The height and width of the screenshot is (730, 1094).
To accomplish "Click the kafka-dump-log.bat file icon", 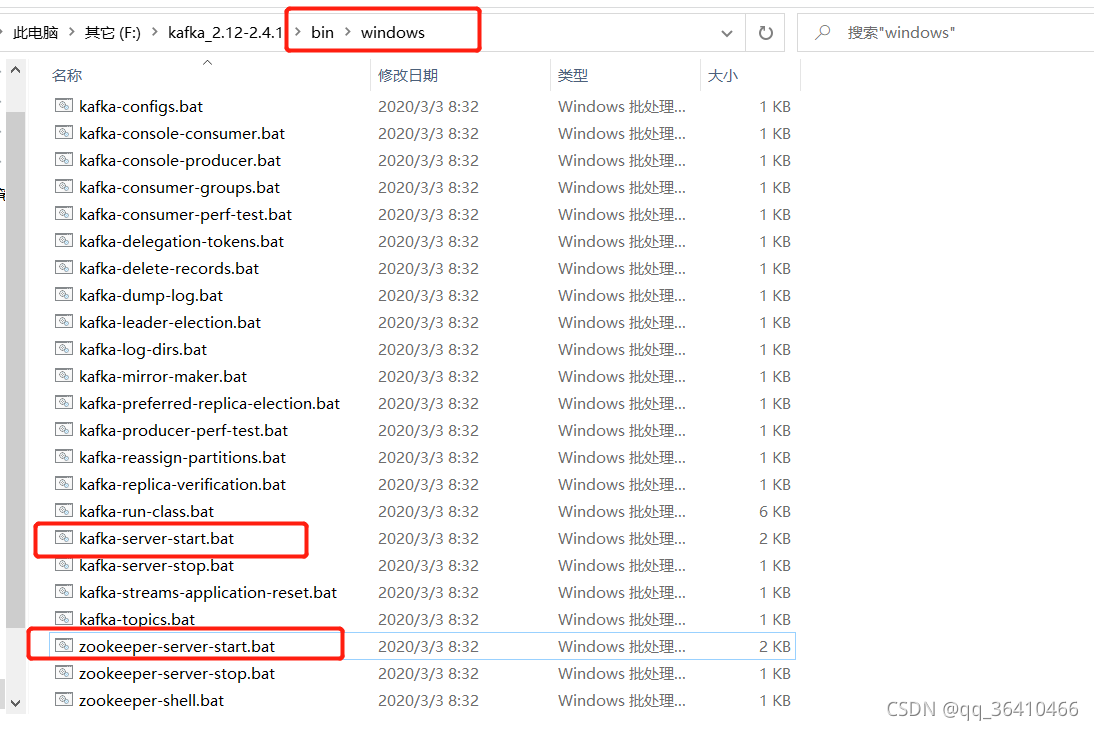I will [63, 295].
